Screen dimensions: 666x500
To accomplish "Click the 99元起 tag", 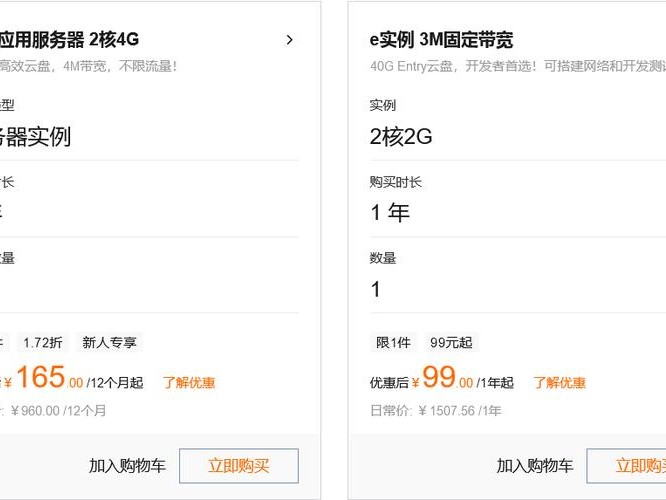I will [x=451, y=342].
